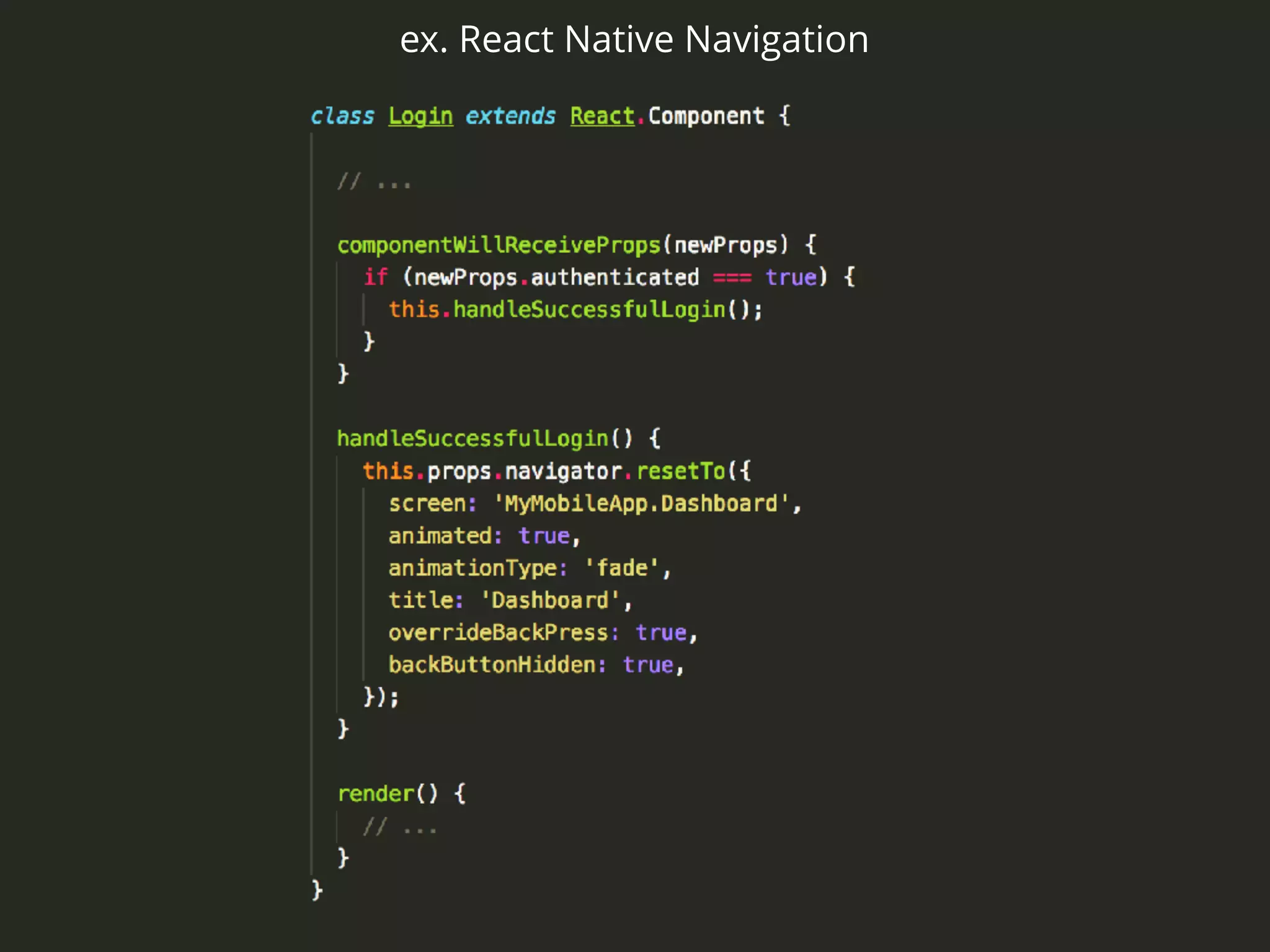Click the '===' operator
1270x952 pixels.
tap(732, 277)
